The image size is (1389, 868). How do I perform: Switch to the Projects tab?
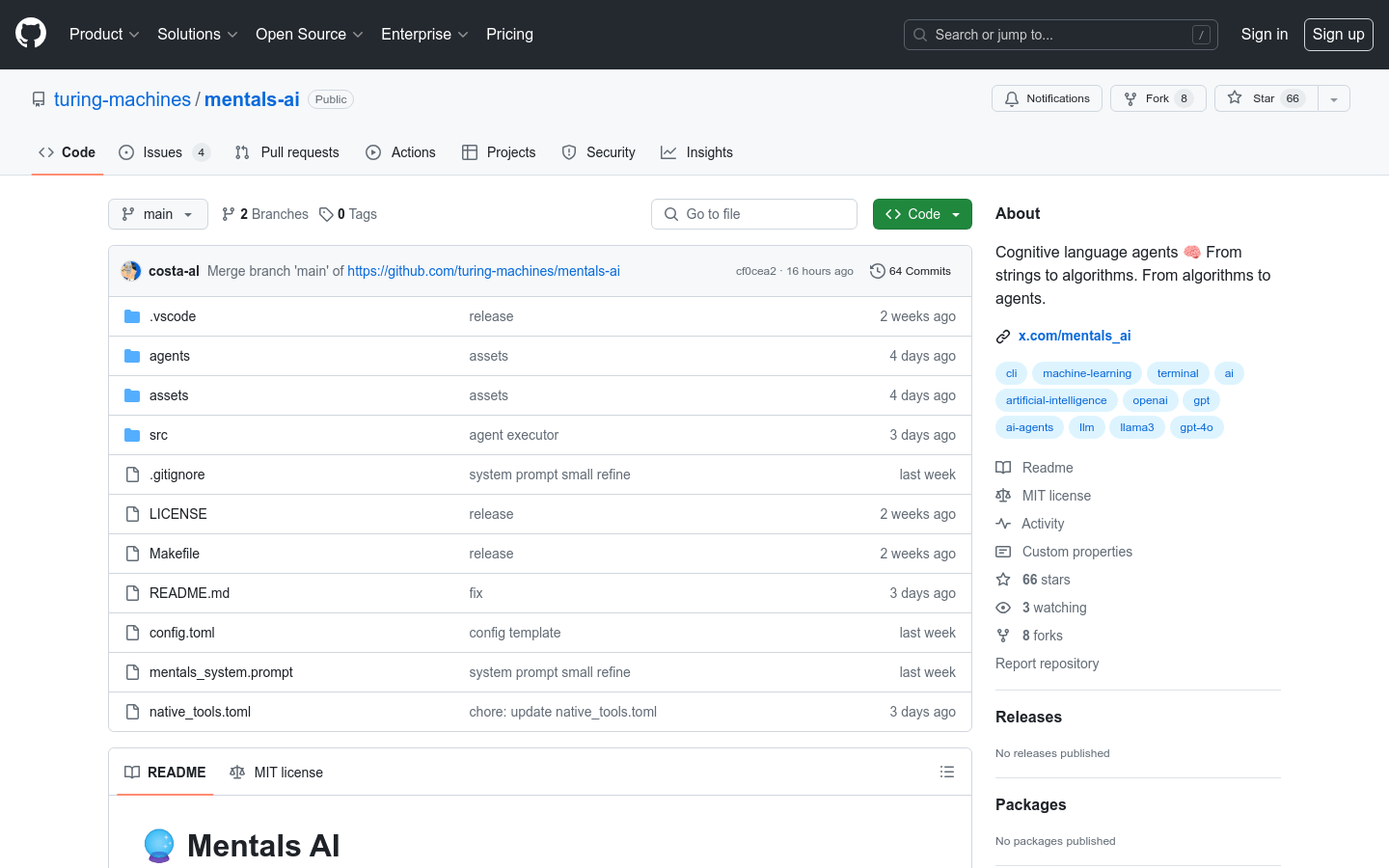click(499, 152)
